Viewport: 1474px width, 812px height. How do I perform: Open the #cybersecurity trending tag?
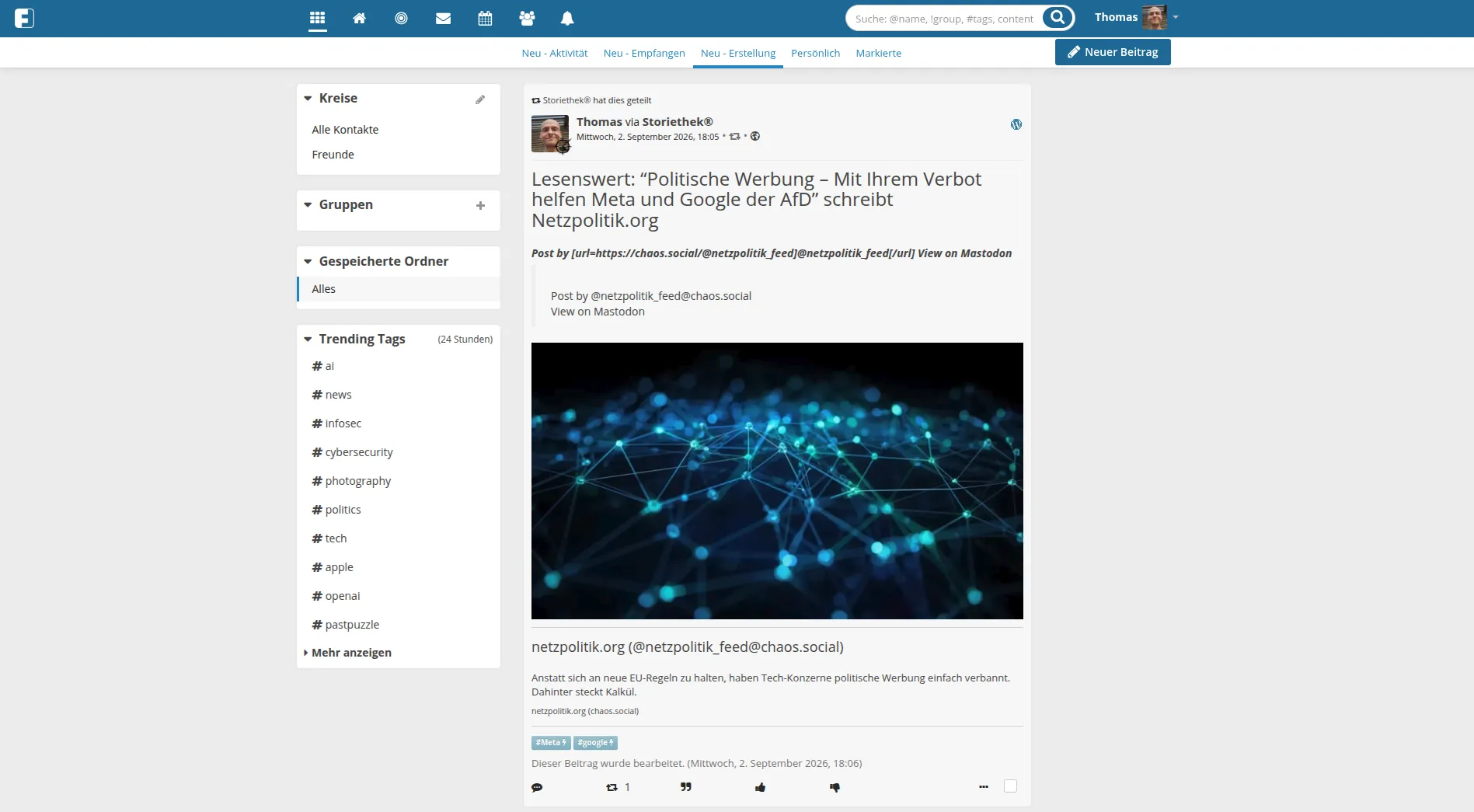pyautogui.click(x=352, y=452)
